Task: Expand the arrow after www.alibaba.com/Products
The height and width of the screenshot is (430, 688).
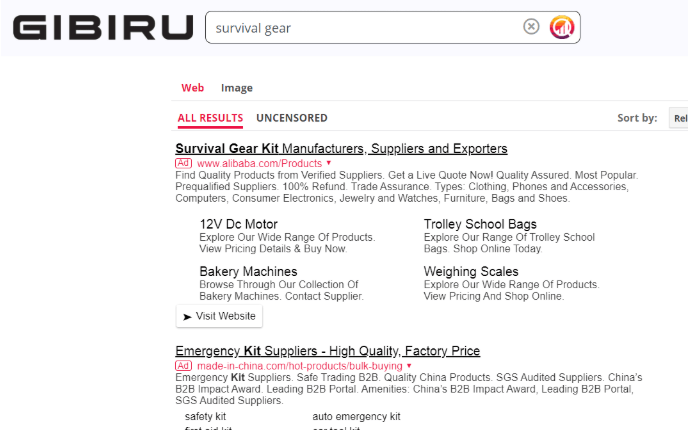Action: click(329, 163)
